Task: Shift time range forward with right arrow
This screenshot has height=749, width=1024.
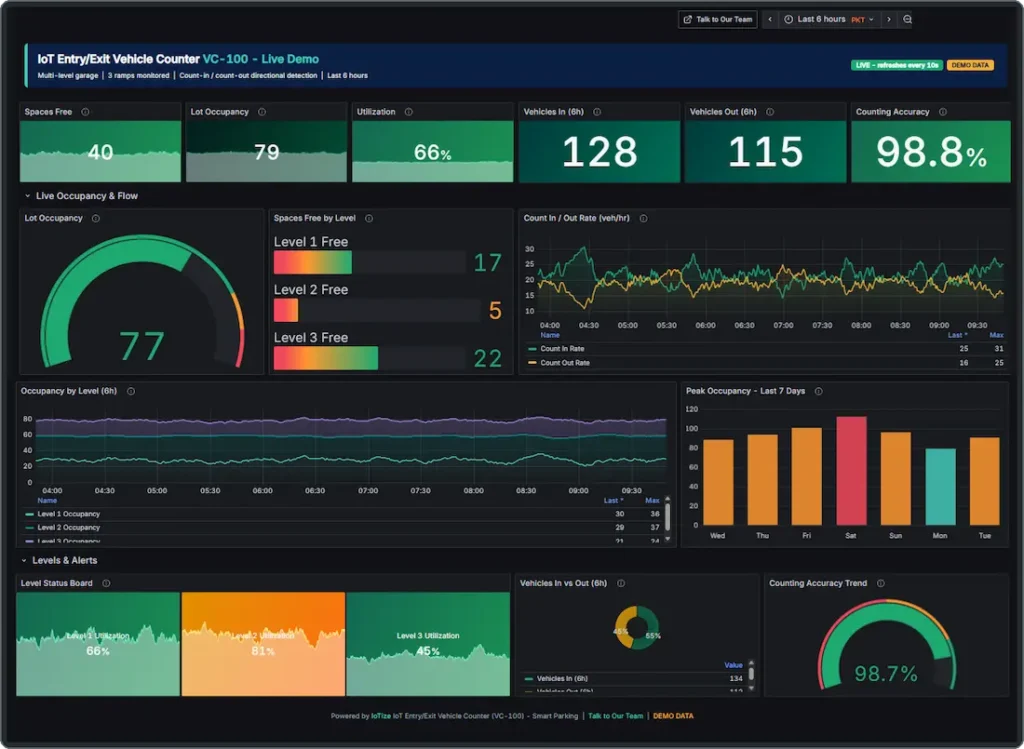Action: pyautogui.click(x=889, y=20)
